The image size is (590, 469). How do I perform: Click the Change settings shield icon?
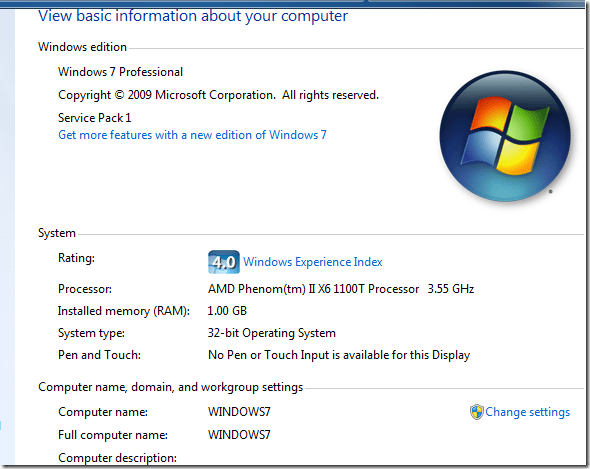(476, 412)
